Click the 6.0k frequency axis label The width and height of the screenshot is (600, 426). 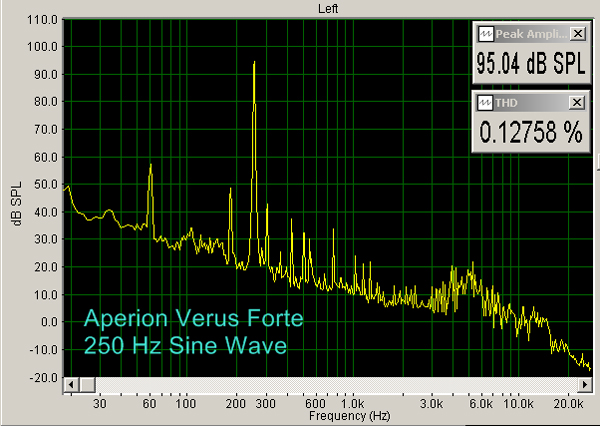[481, 403]
